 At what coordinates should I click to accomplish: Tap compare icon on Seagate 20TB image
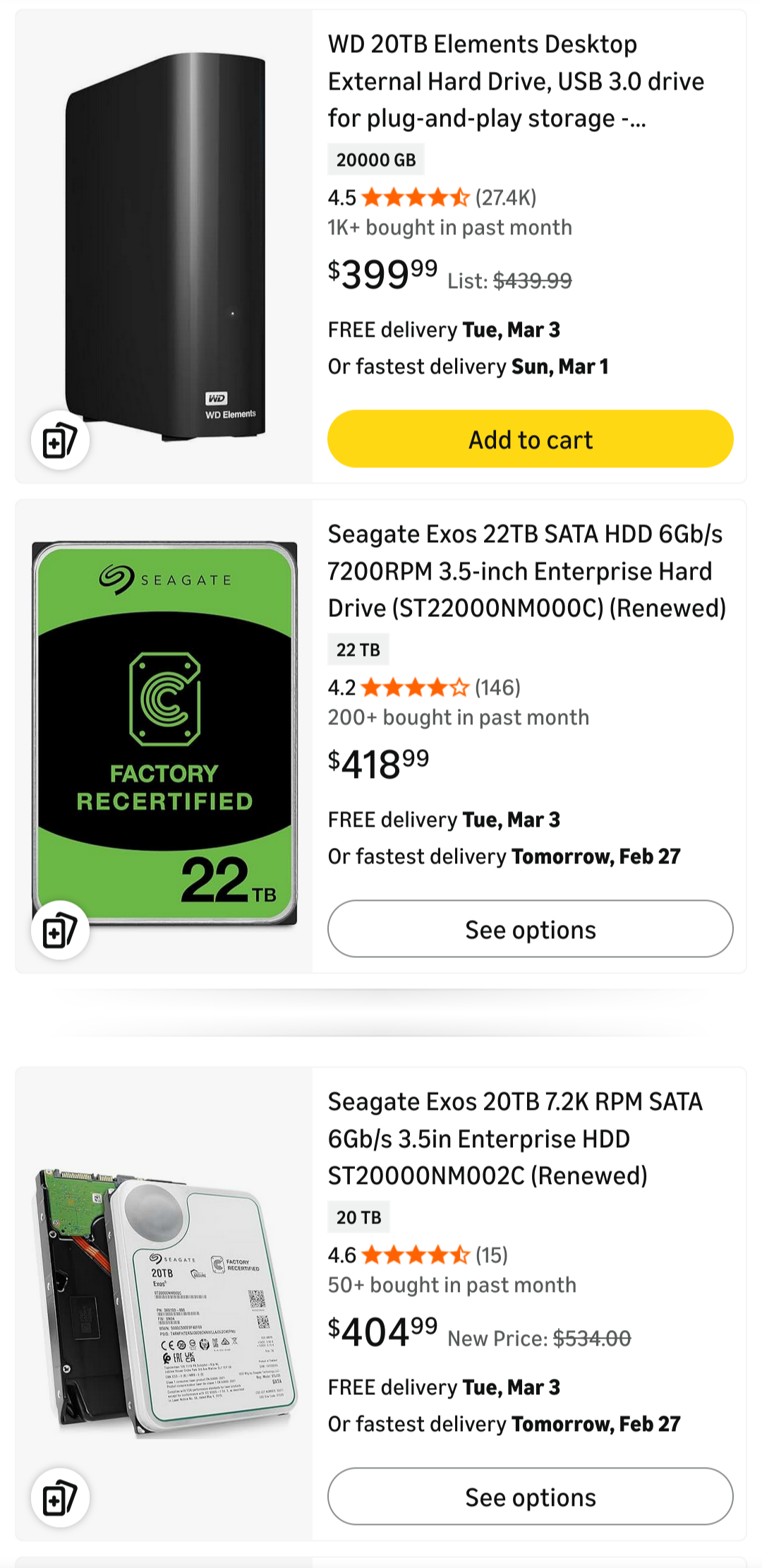click(x=60, y=1498)
